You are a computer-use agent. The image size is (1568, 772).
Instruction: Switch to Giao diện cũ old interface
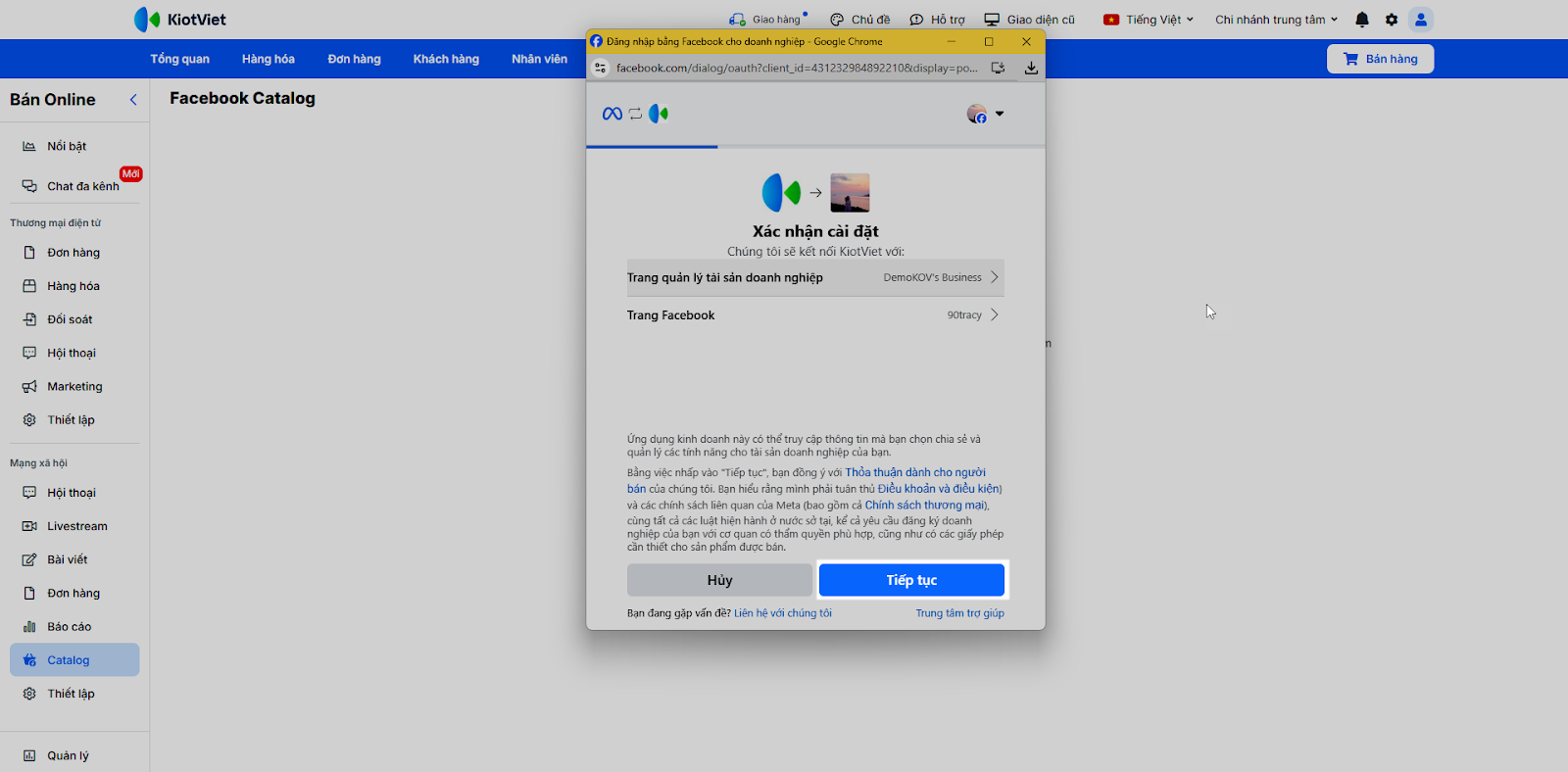click(x=1029, y=20)
